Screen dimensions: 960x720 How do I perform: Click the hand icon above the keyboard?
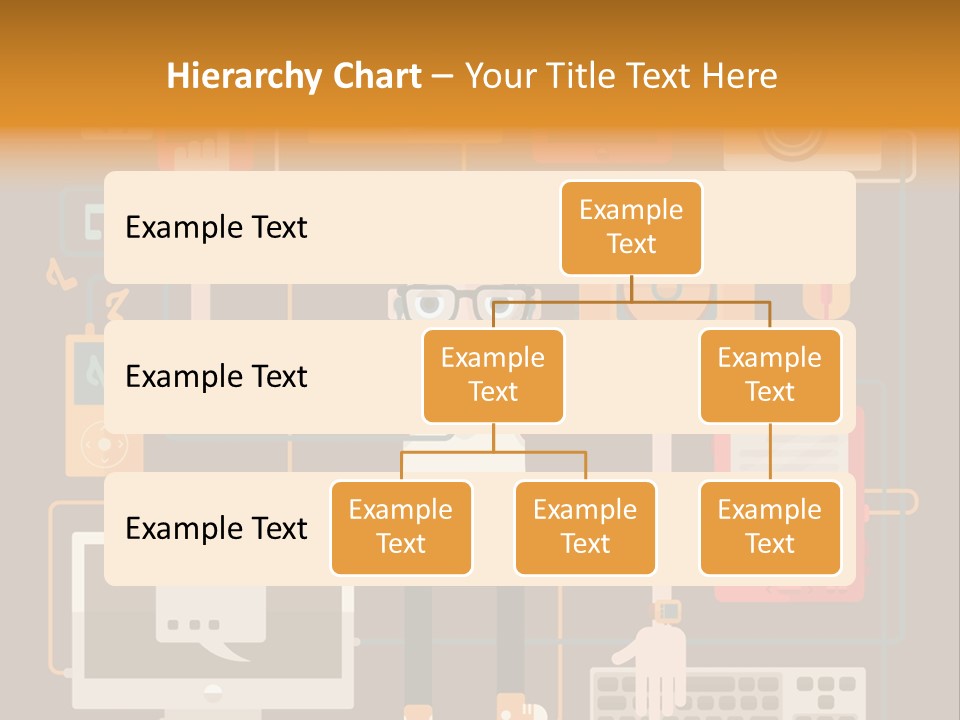coord(652,662)
